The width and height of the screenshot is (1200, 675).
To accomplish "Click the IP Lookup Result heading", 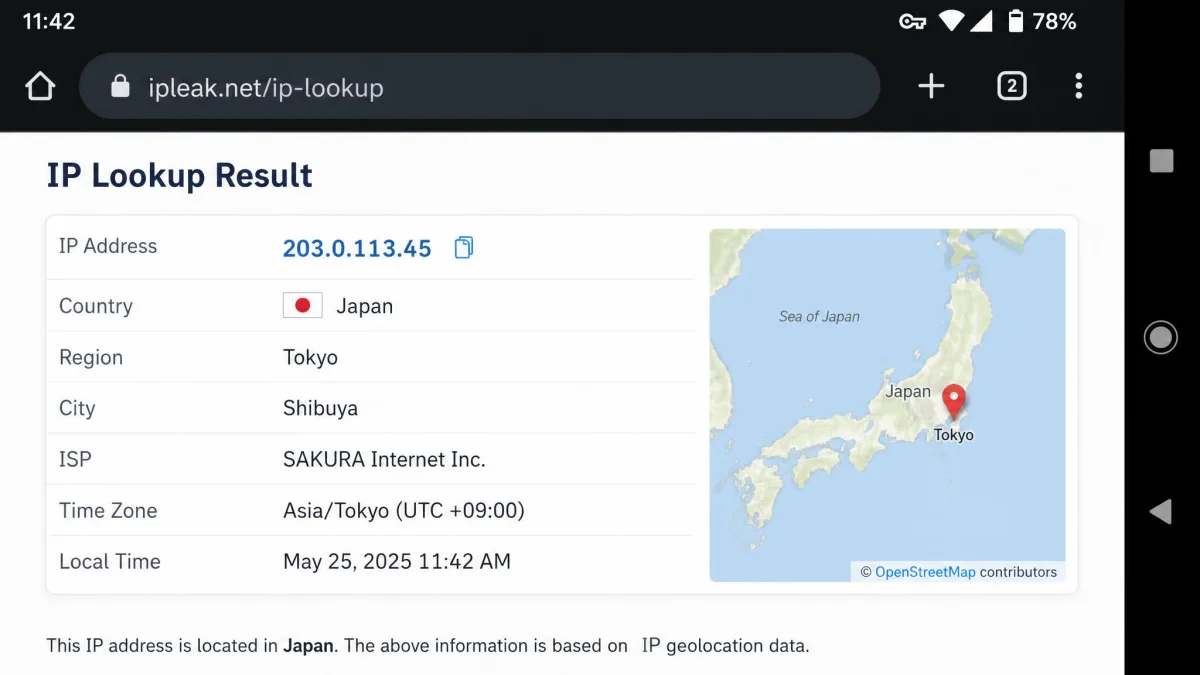I will [180, 175].
